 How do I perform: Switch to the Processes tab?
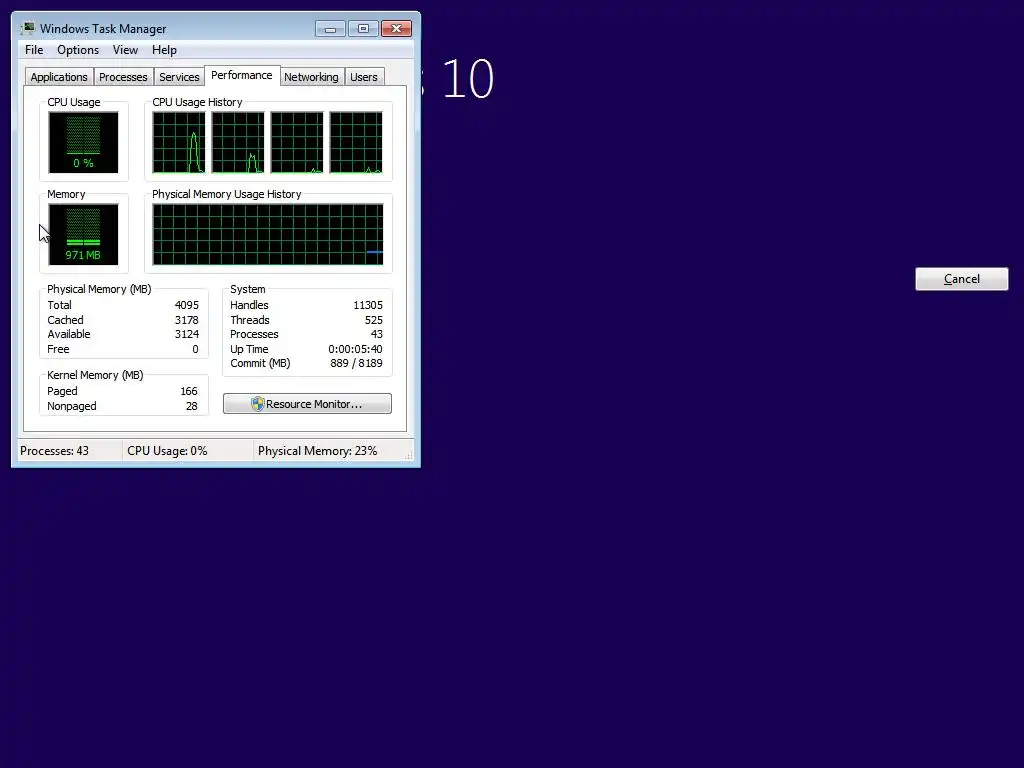pos(123,77)
